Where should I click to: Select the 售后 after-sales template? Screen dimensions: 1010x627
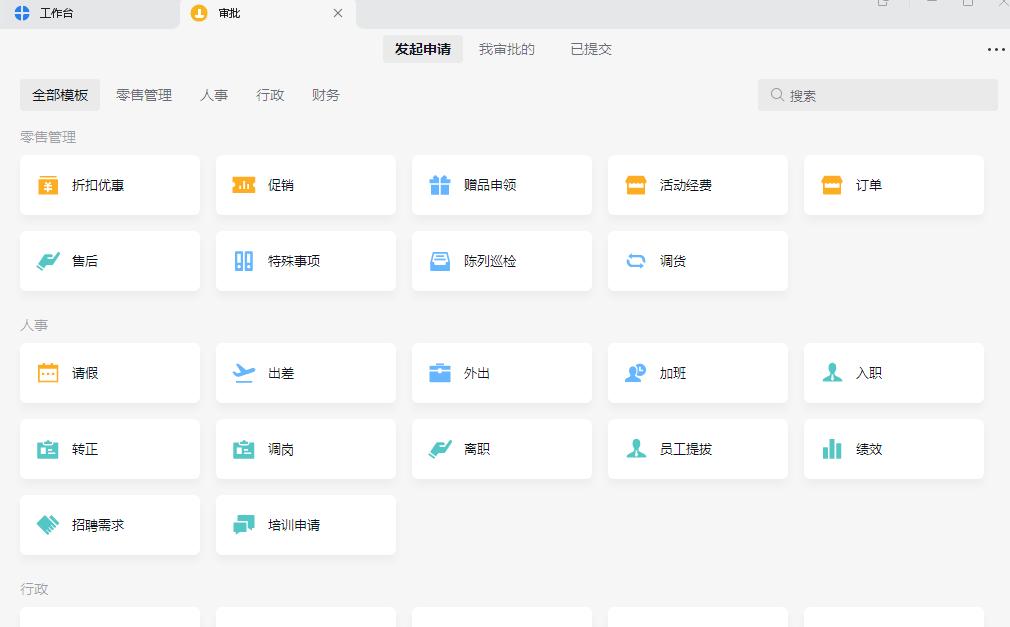coord(109,261)
